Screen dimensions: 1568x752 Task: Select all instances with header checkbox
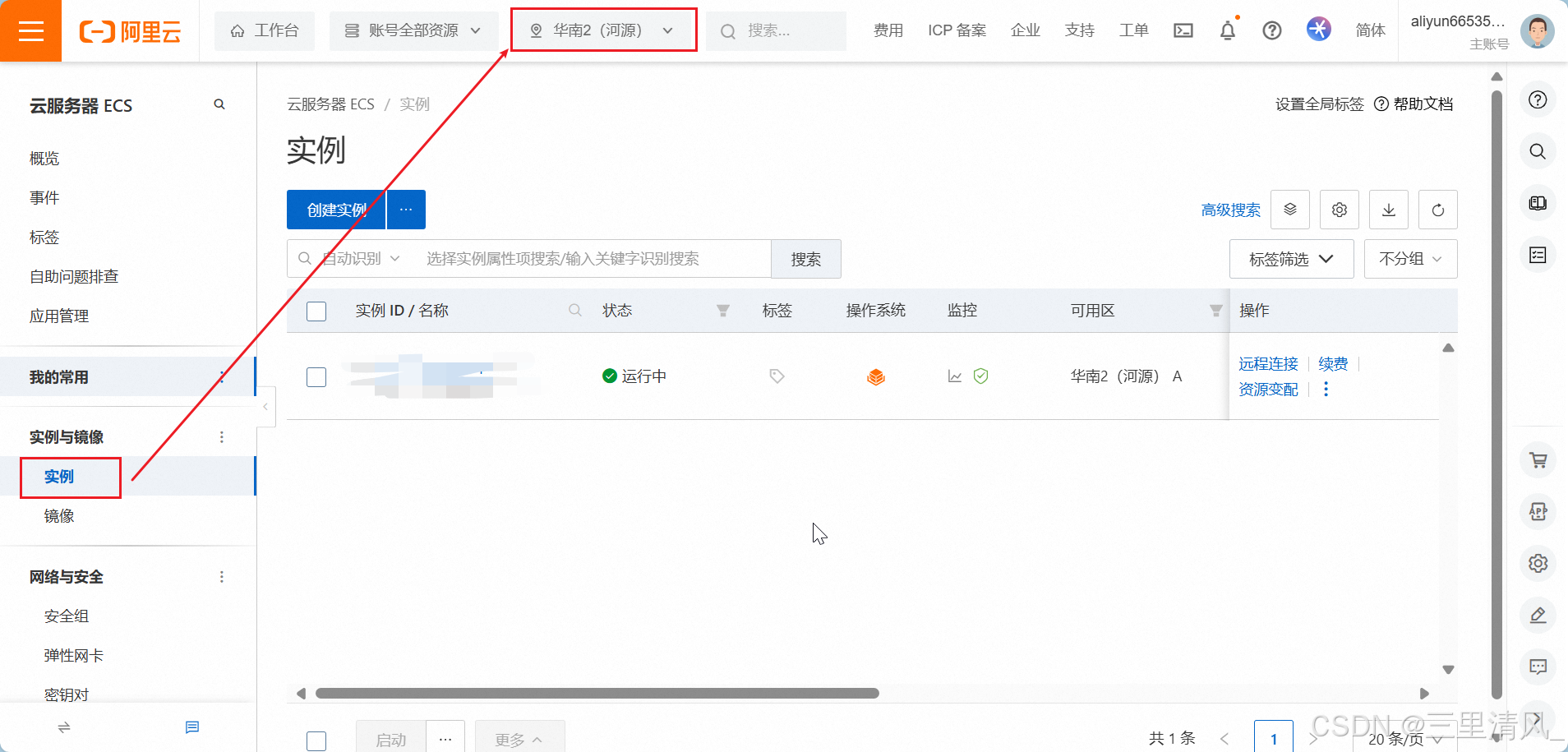pos(316,311)
